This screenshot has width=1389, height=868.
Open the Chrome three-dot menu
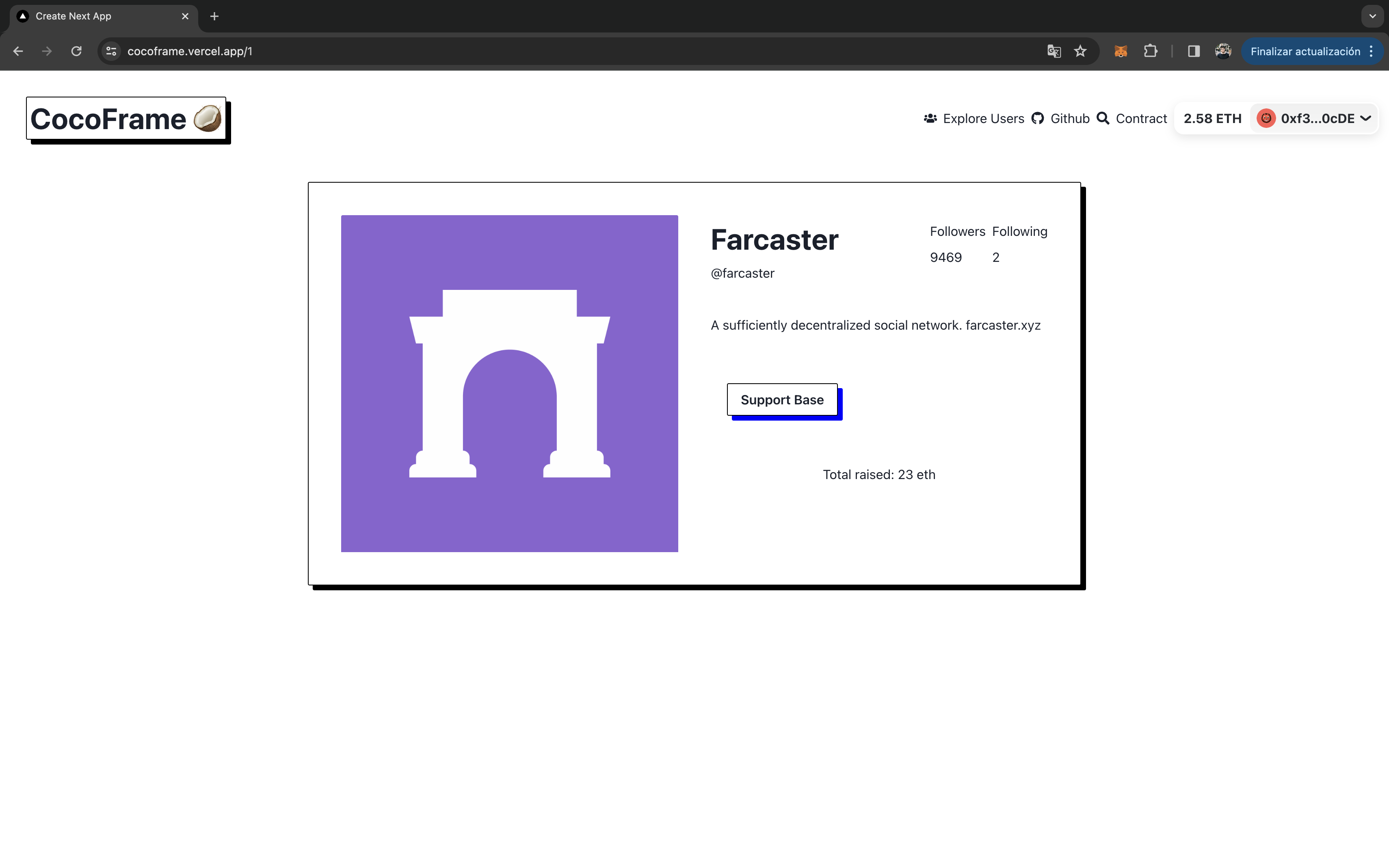click(x=1371, y=51)
